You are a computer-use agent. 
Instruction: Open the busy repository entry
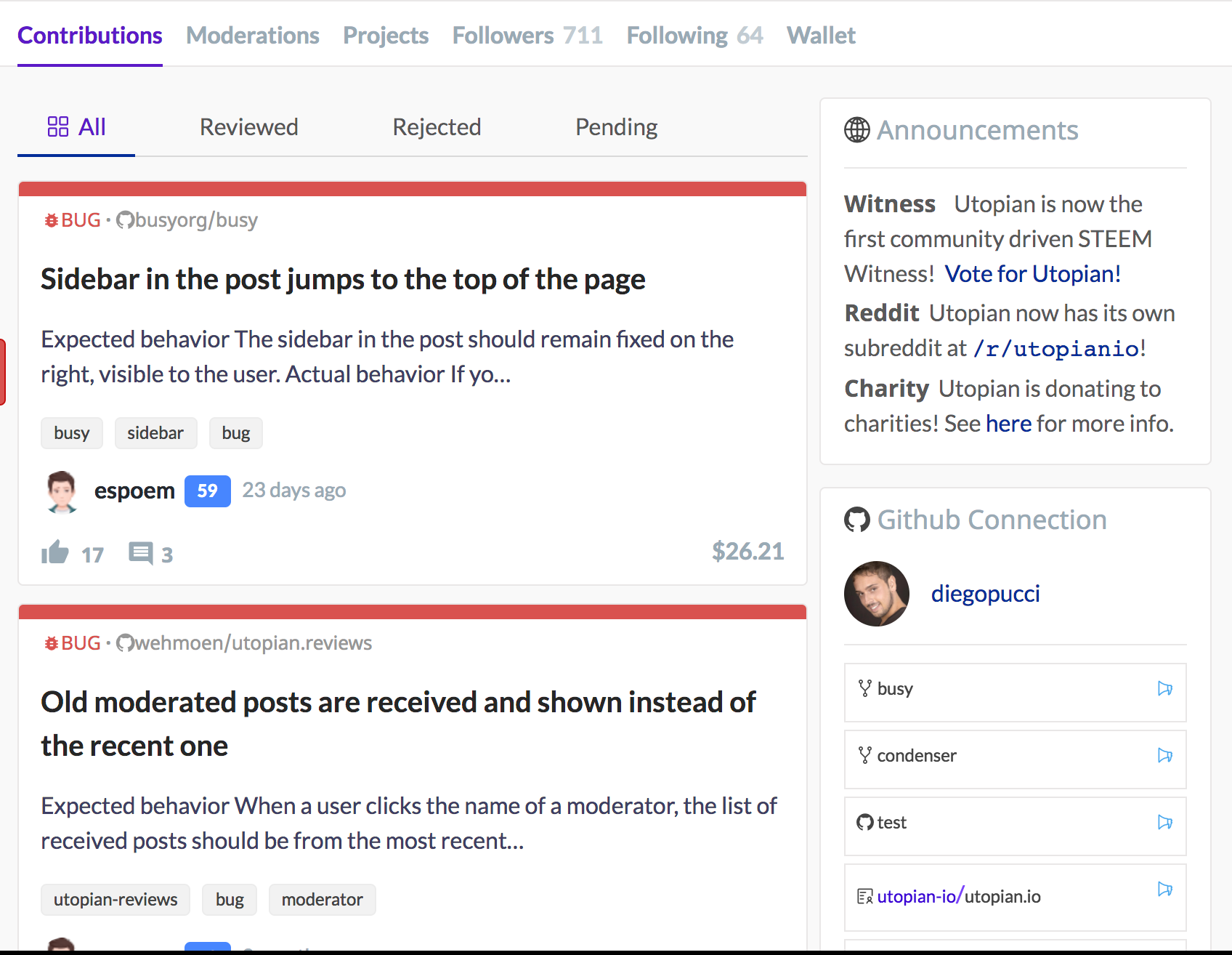click(1016, 693)
